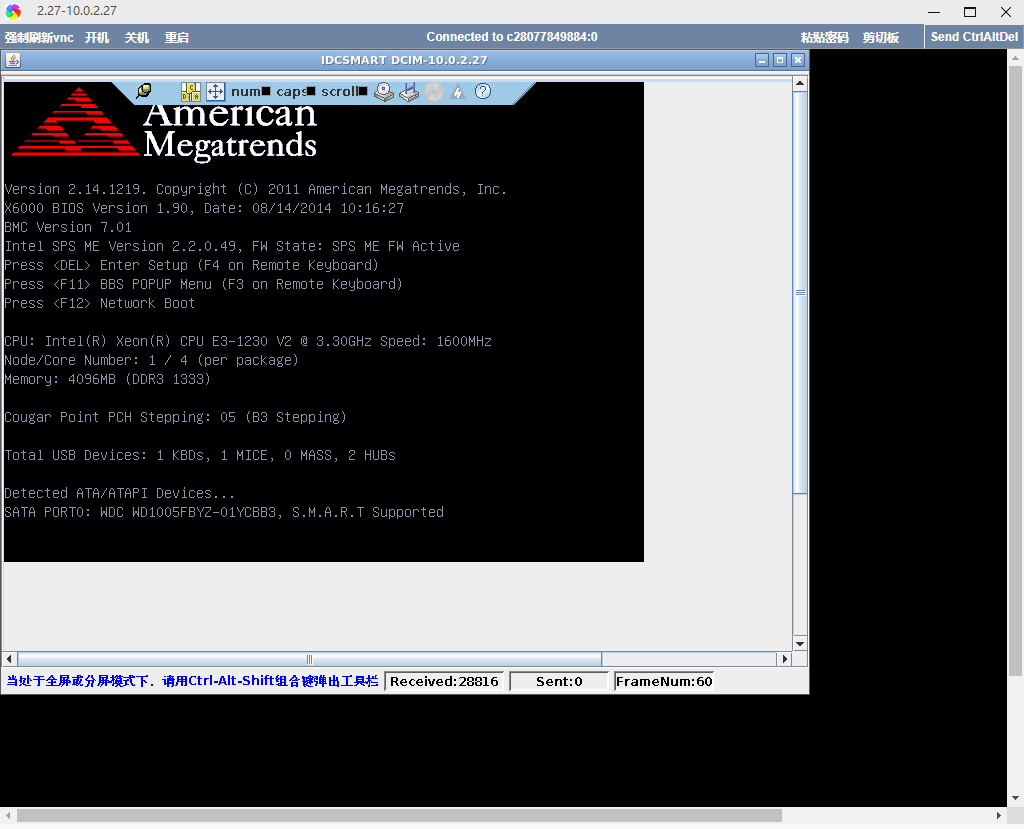Screen dimensions: 1024x829
Task: Open the virtual floppy disk icon
Action: pos(408,92)
